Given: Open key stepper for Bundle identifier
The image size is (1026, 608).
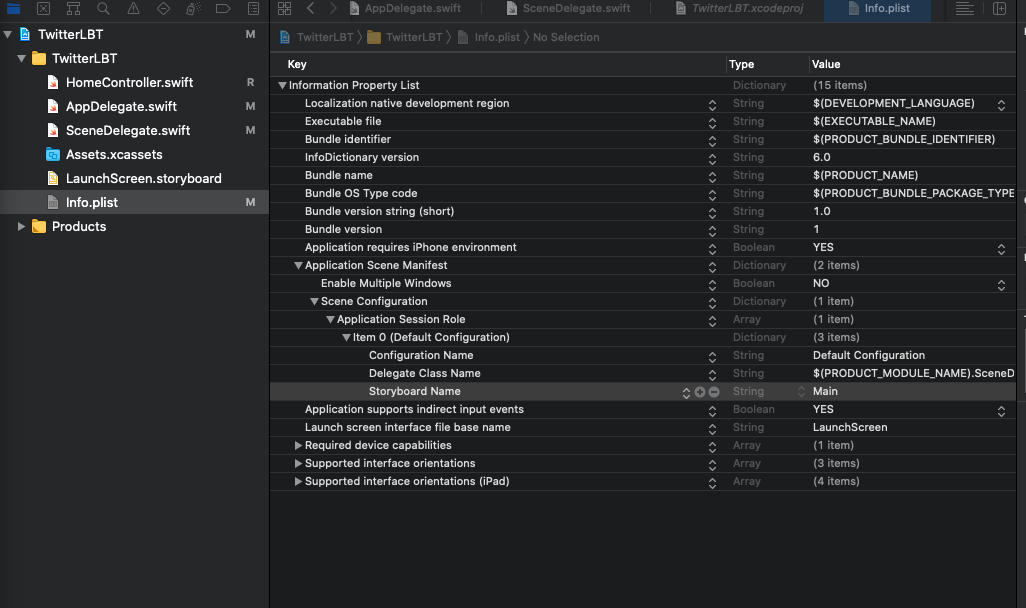Looking at the screenshot, I should pyautogui.click(x=713, y=141).
